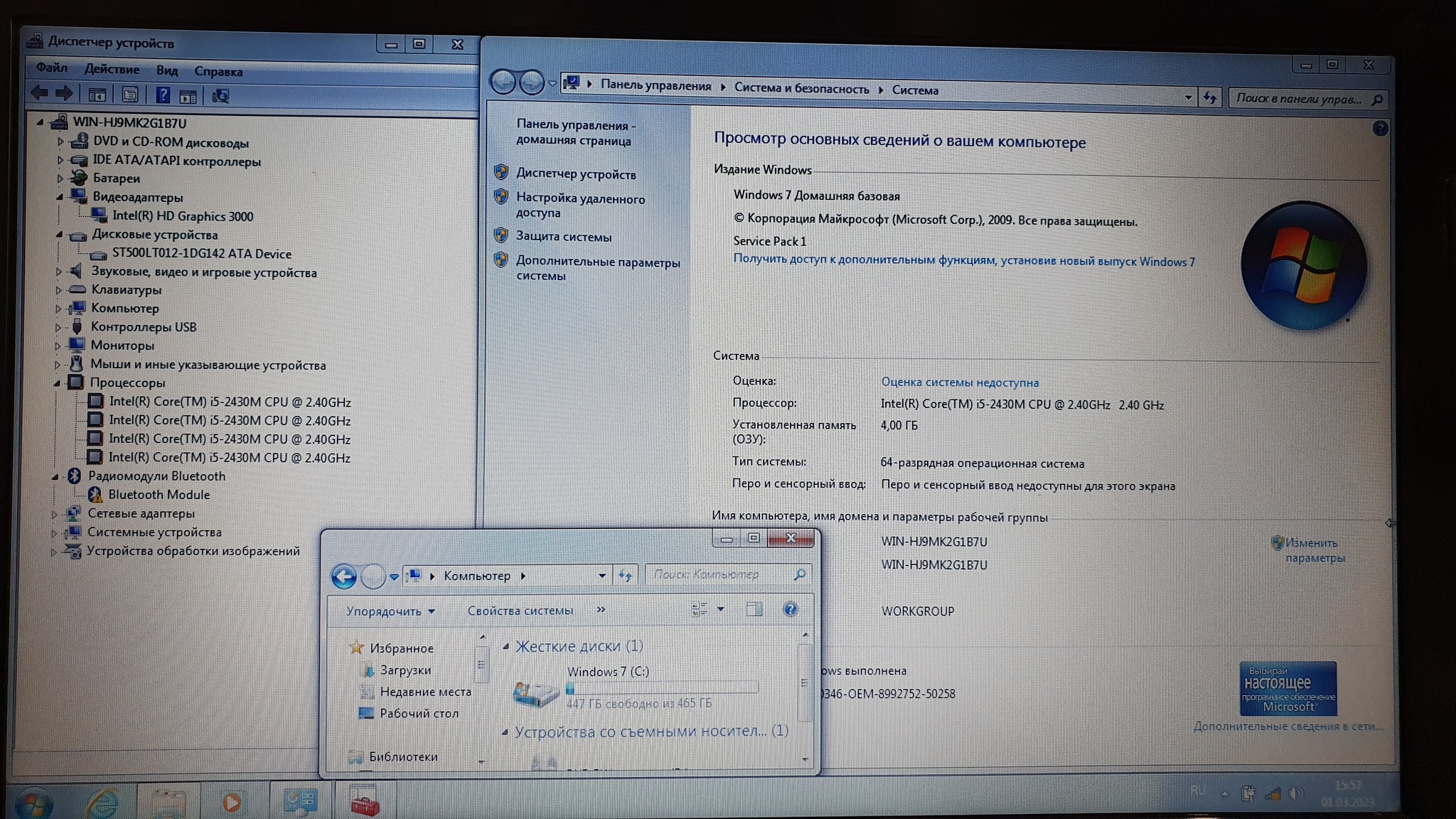Collapse the Жесткие диски group
Viewport: 1456px width, 819px height.
click(505, 646)
